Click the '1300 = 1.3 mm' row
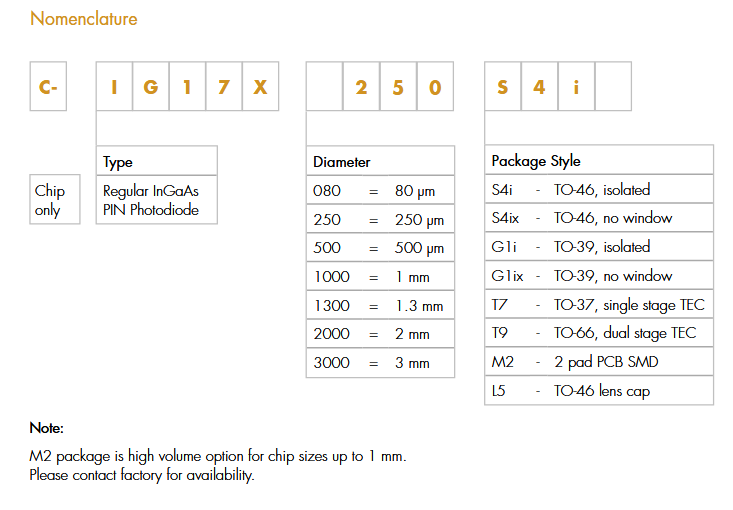The height and width of the screenshot is (510, 733). tap(379, 306)
